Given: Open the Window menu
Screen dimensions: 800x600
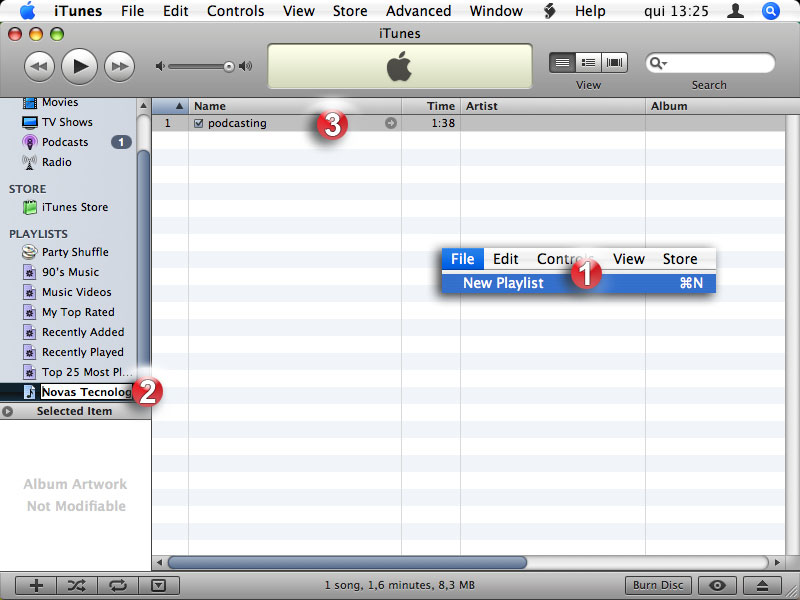Looking at the screenshot, I should [x=496, y=11].
